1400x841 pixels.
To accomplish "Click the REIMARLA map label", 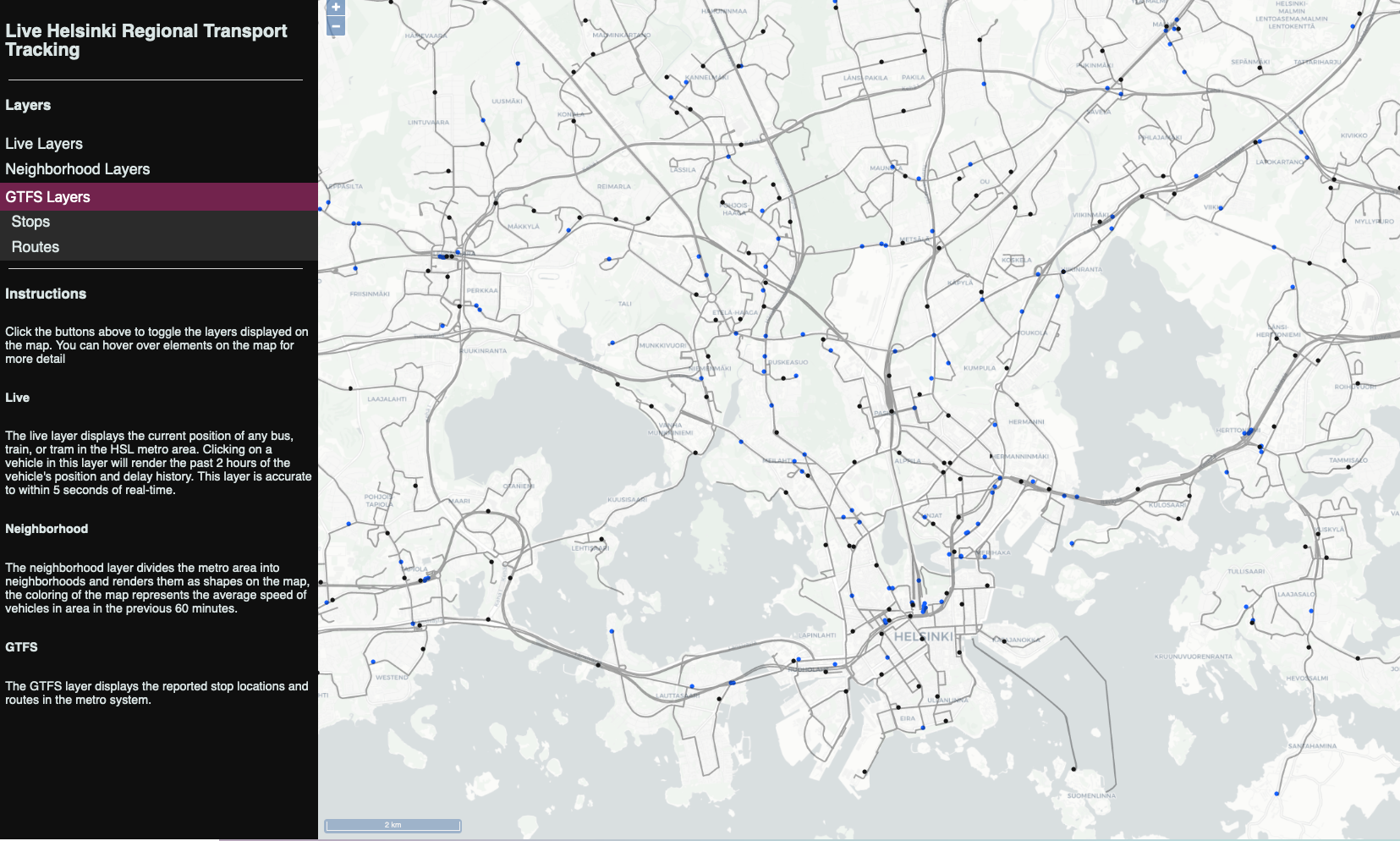I will 614,186.
